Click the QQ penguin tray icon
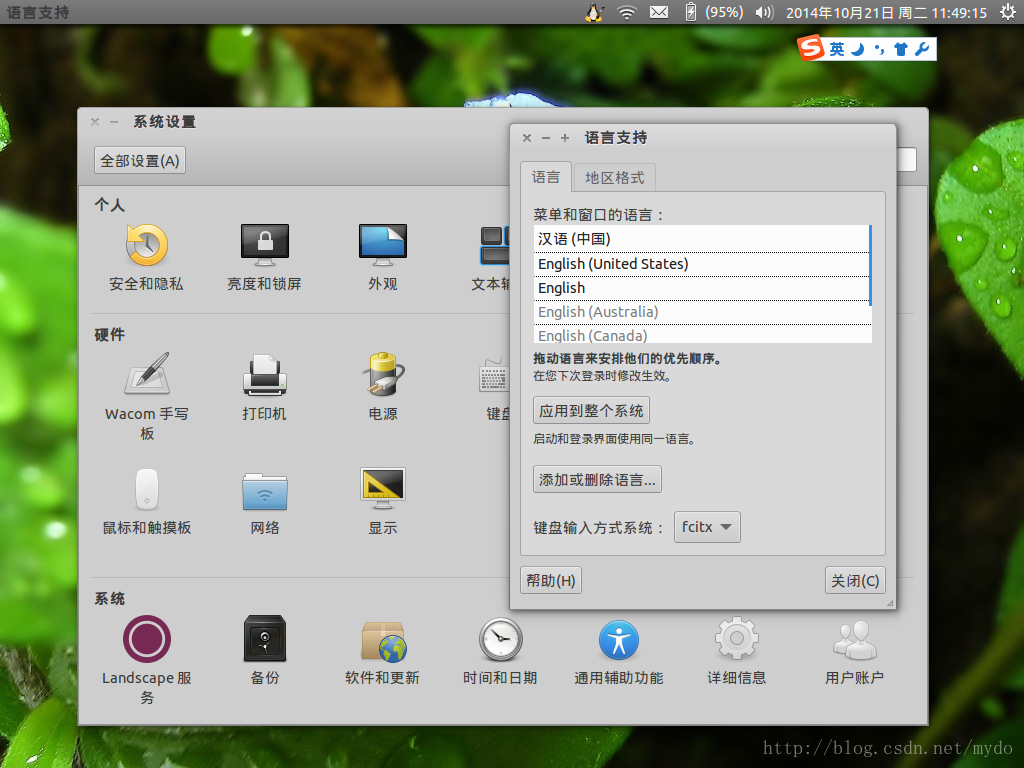Viewport: 1024px width, 768px height. pyautogui.click(x=594, y=12)
